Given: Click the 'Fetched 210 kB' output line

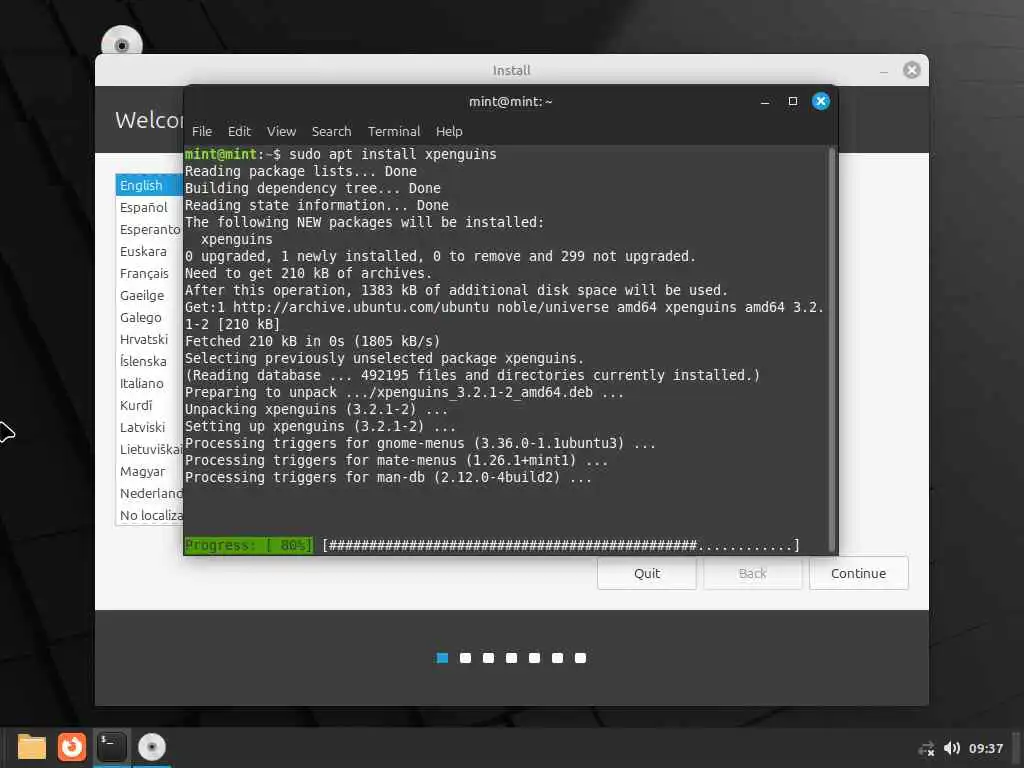Looking at the screenshot, I should coord(312,341).
